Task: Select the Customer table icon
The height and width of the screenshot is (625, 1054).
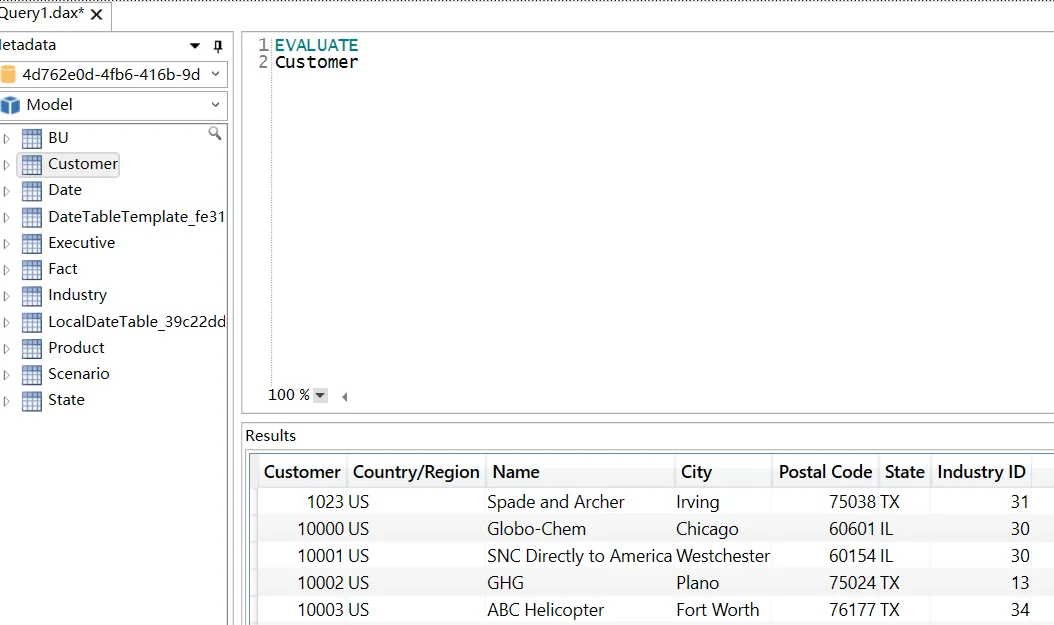Action: pyautogui.click(x=32, y=165)
